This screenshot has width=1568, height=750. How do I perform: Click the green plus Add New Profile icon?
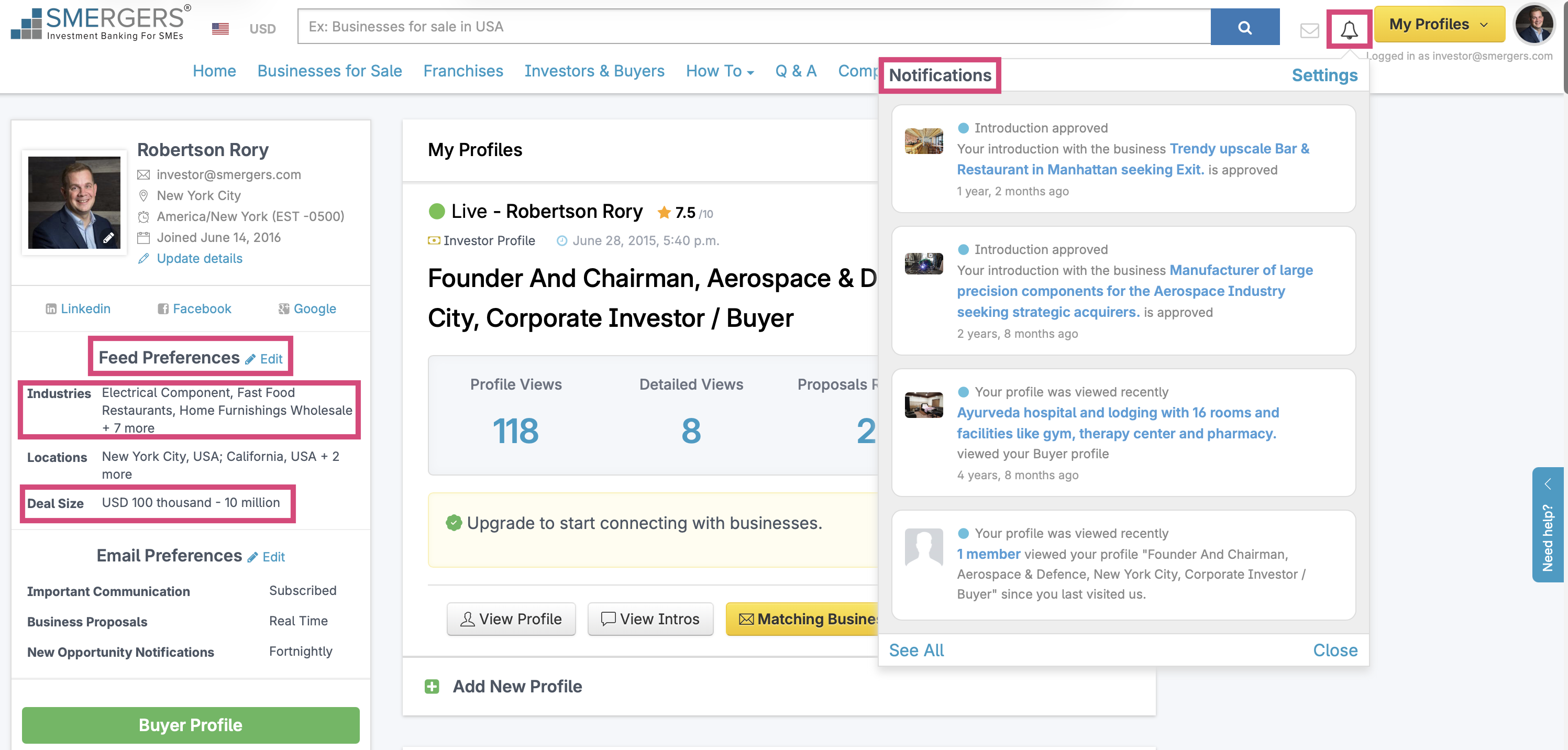click(432, 686)
